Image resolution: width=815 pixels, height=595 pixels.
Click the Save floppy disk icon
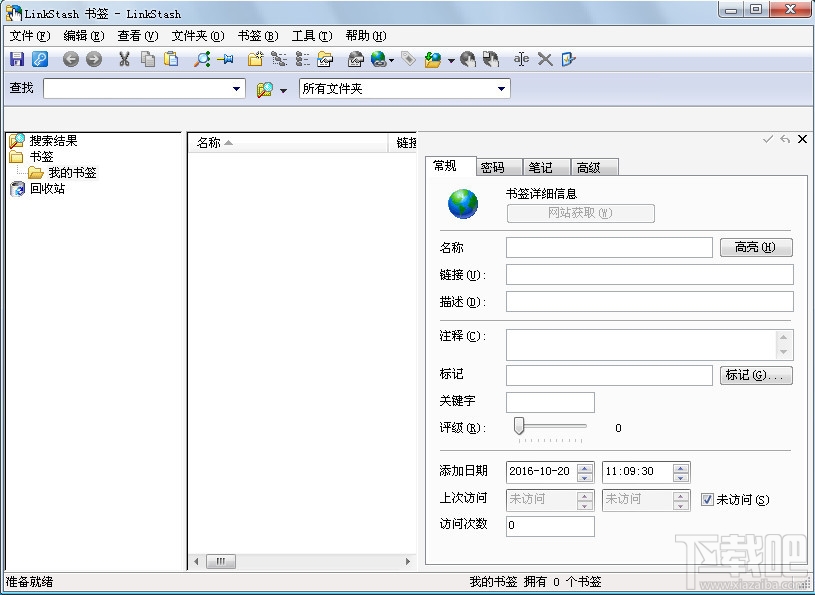coord(17,59)
